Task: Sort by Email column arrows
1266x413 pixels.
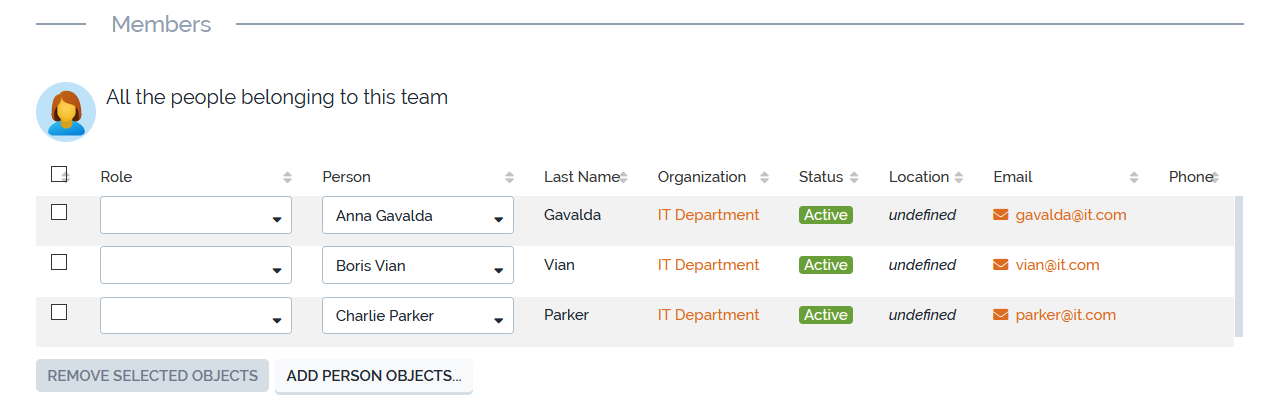Action: point(1134,177)
